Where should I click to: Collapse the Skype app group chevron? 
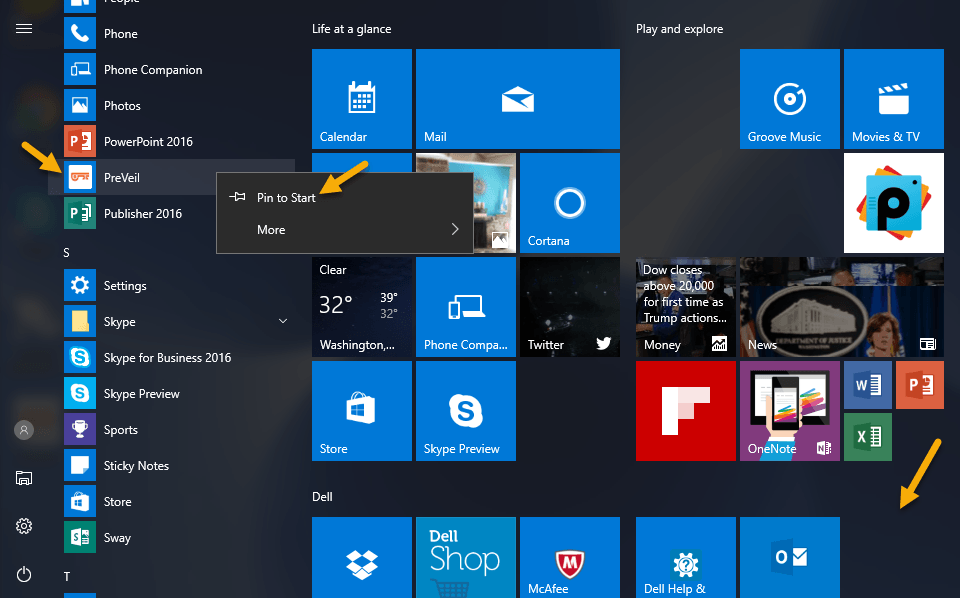(x=282, y=321)
